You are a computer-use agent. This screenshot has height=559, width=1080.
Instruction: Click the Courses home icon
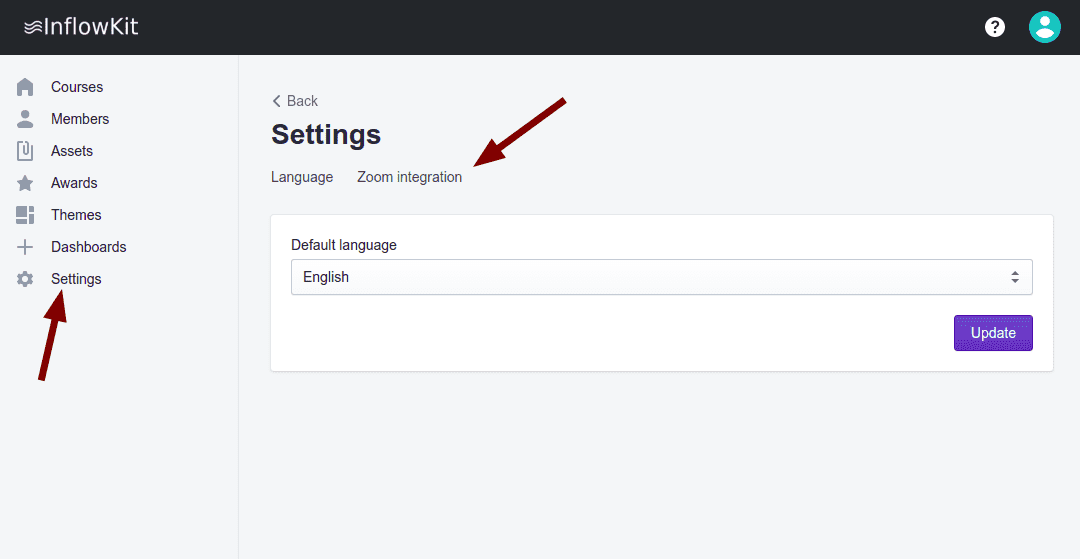tap(26, 87)
